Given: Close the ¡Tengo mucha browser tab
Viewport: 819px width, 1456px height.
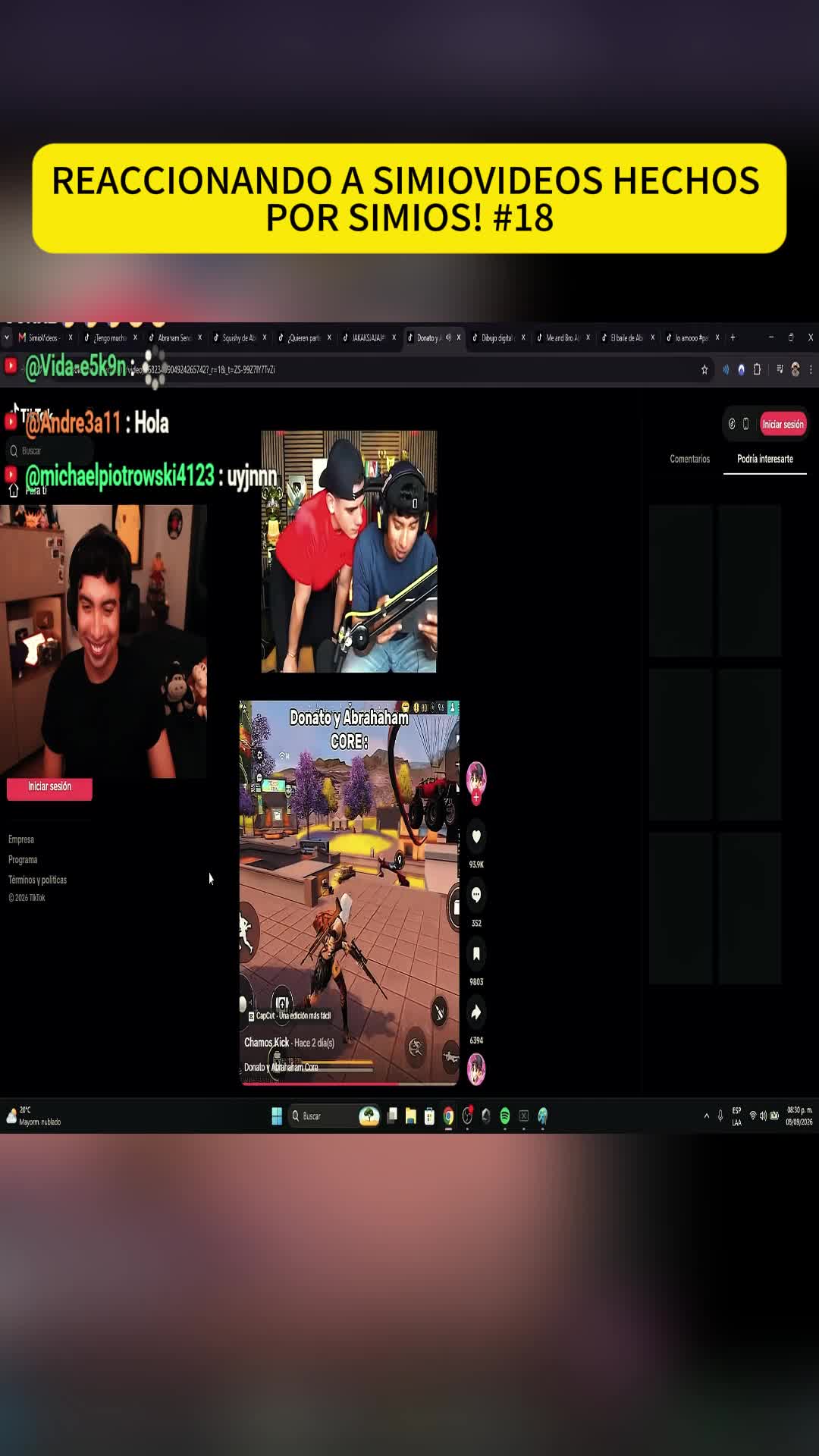Looking at the screenshot, I should [x=135, y=337].
